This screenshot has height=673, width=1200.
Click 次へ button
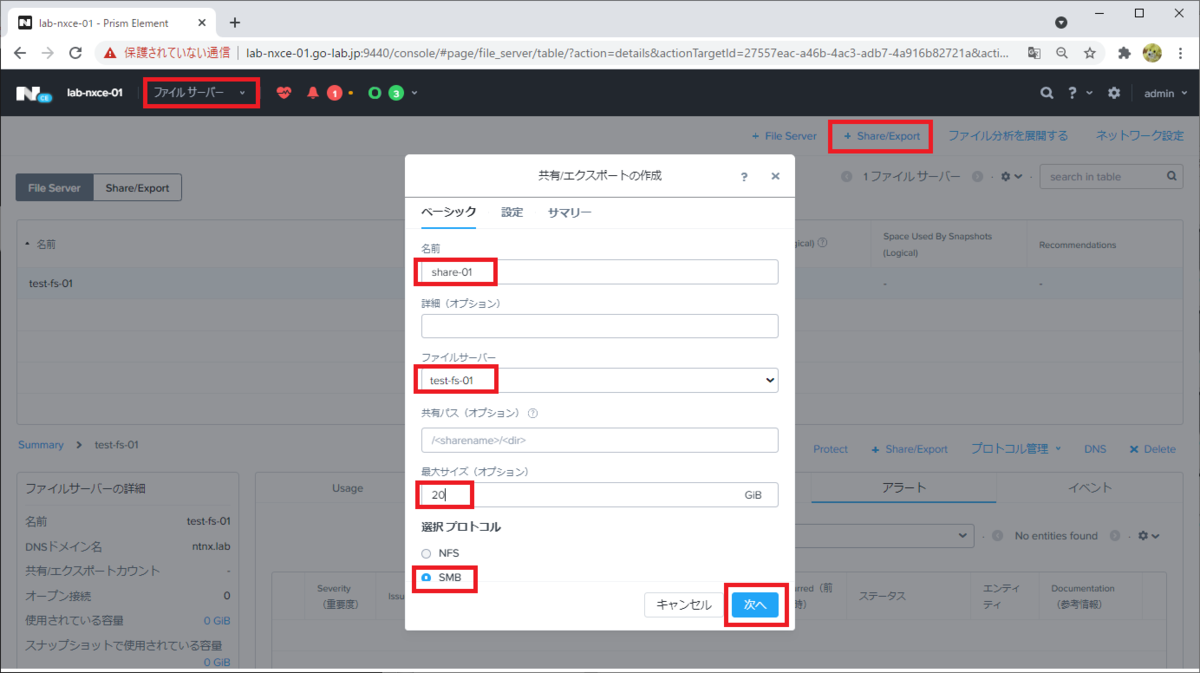(x=755, y=604)
